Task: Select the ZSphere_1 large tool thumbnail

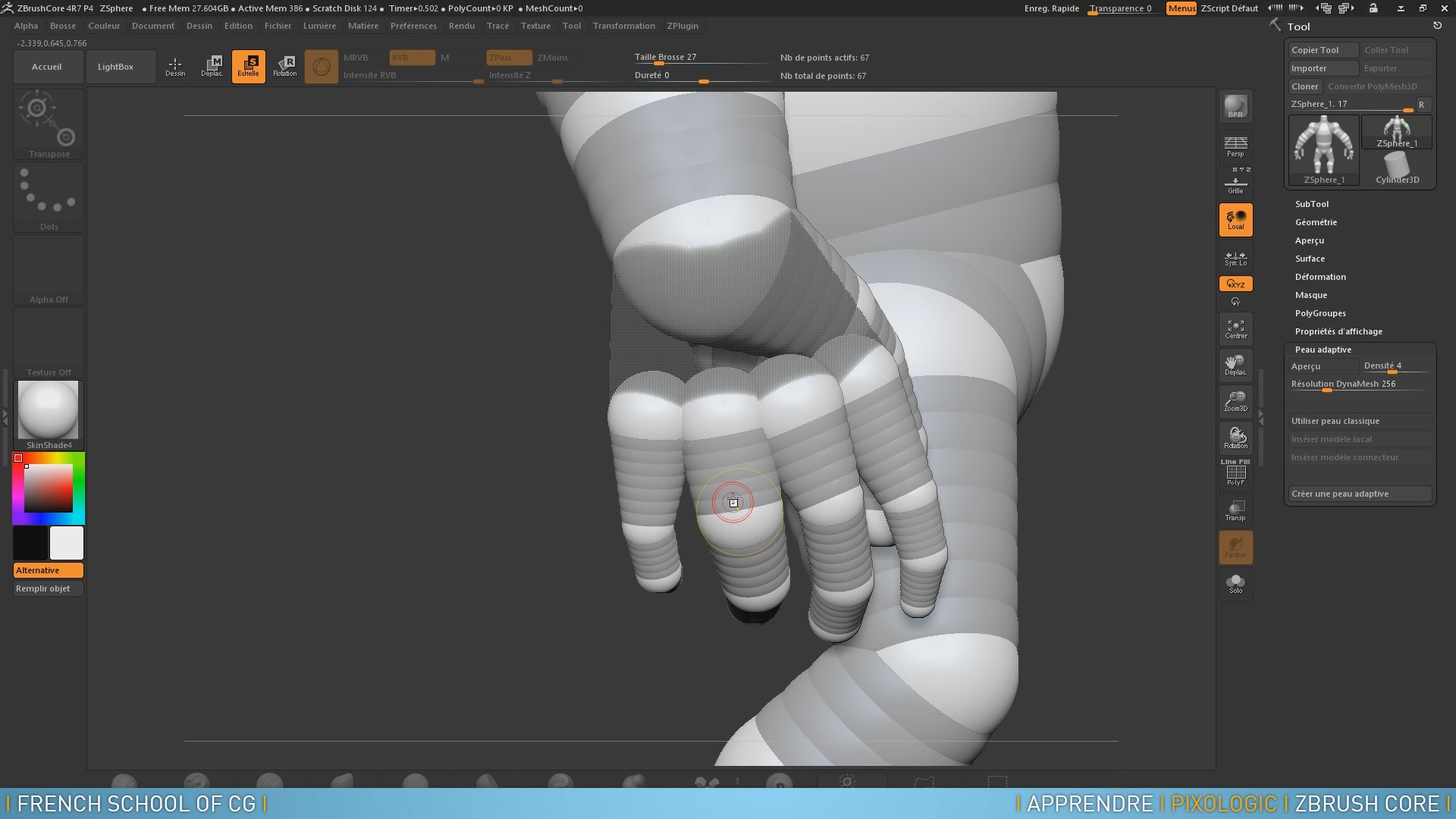Action: (x=1324, y=150)
